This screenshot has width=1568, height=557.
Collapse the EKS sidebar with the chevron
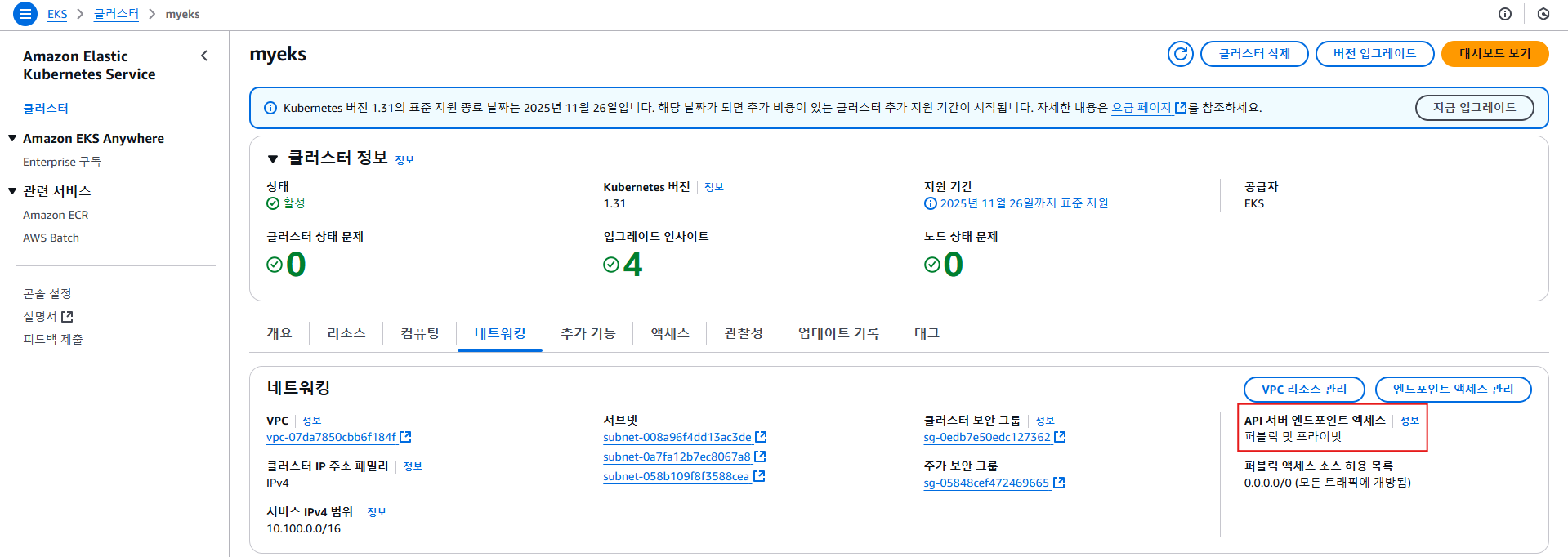click(204, 56)
